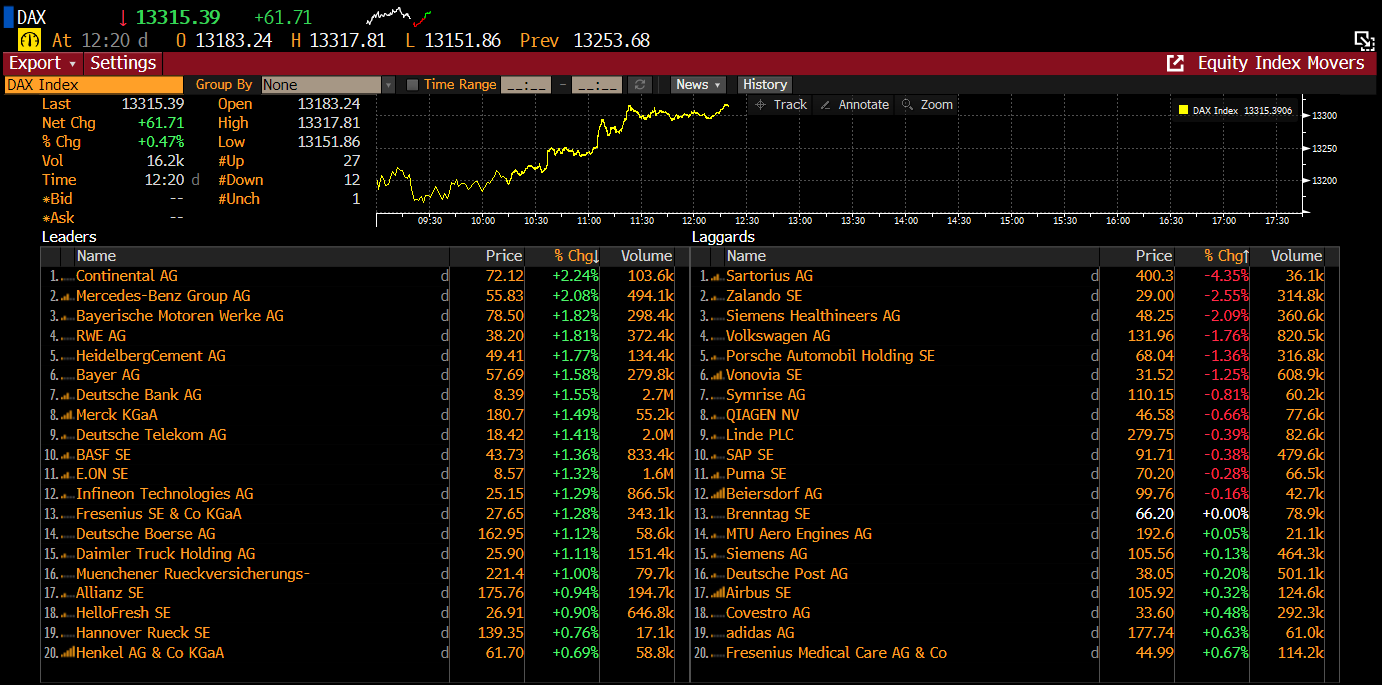Enable the Time Range checkbox

(x=412, y=85)
